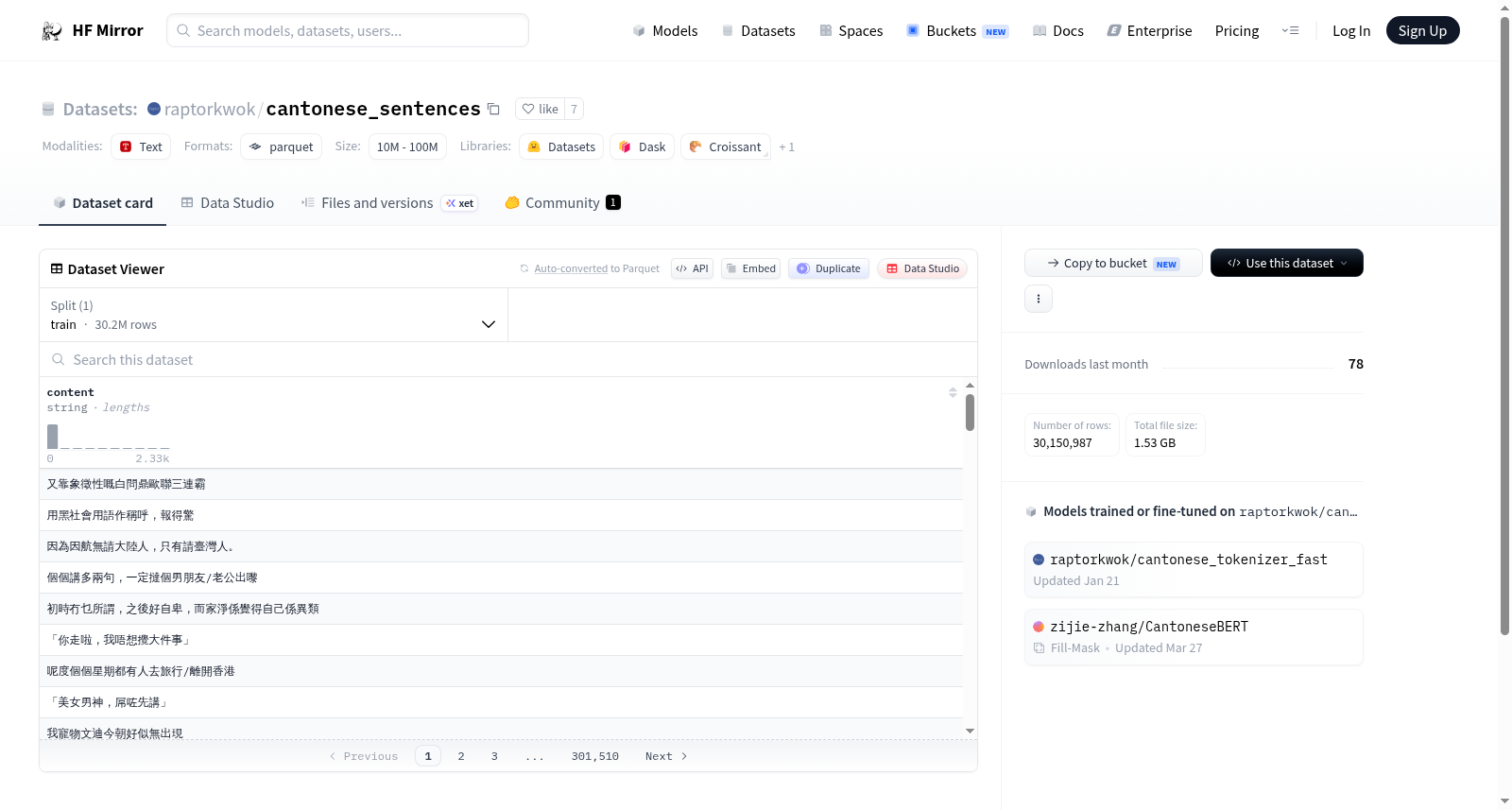Click the Text modality tag
This screenshot has height=810, width=1512.
click(x=141, y=147)
